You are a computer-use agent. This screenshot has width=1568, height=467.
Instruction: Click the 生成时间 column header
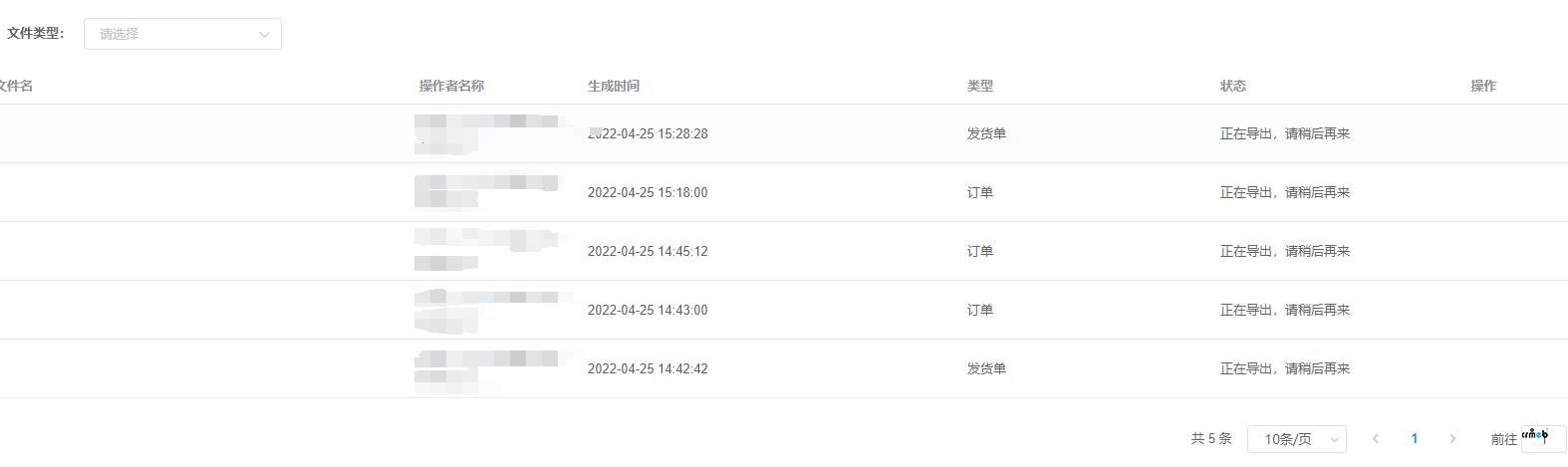click(614, 86)
